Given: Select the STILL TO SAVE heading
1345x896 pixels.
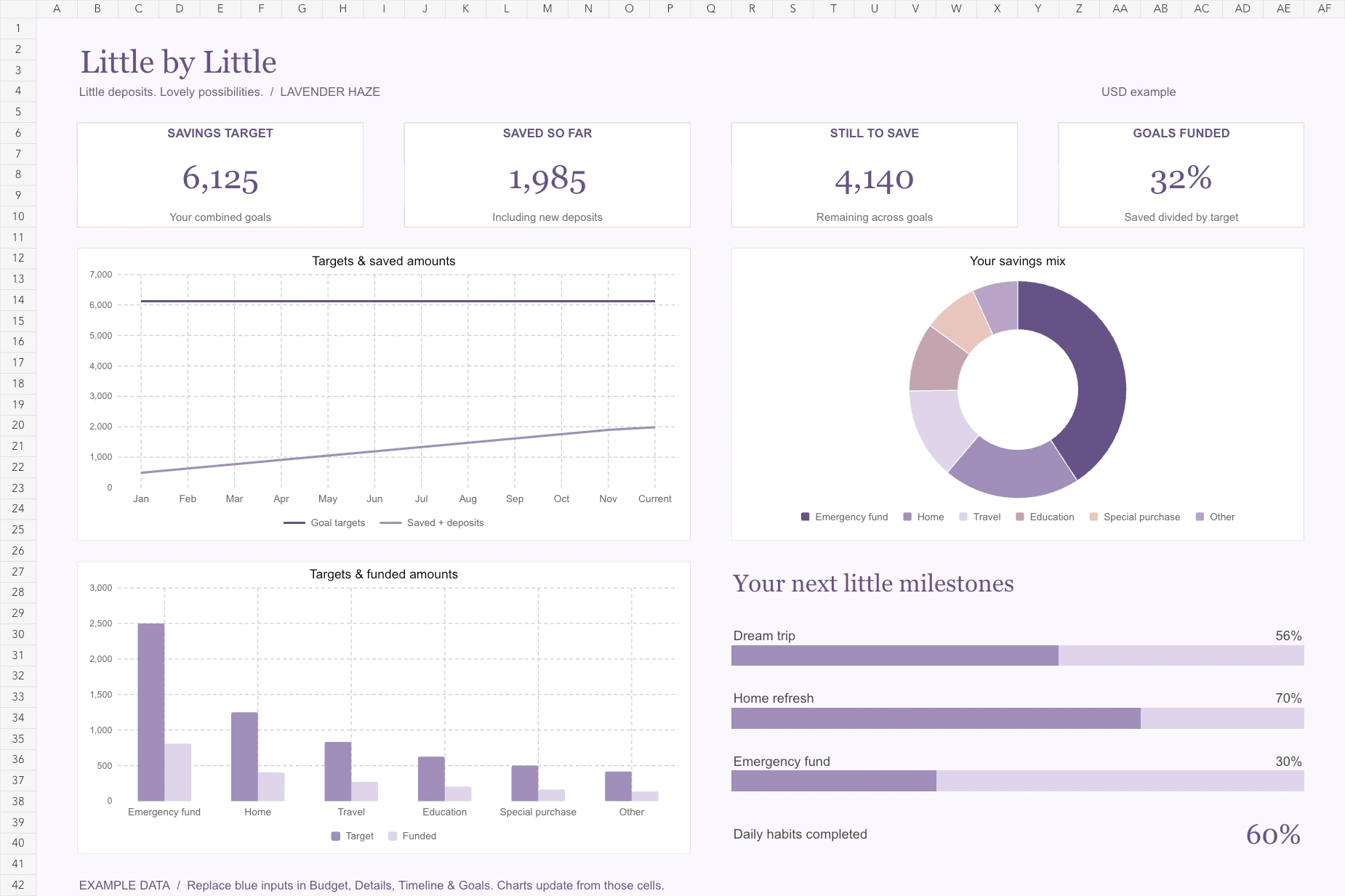Looking at the screenshot, I should pos(875,133).
